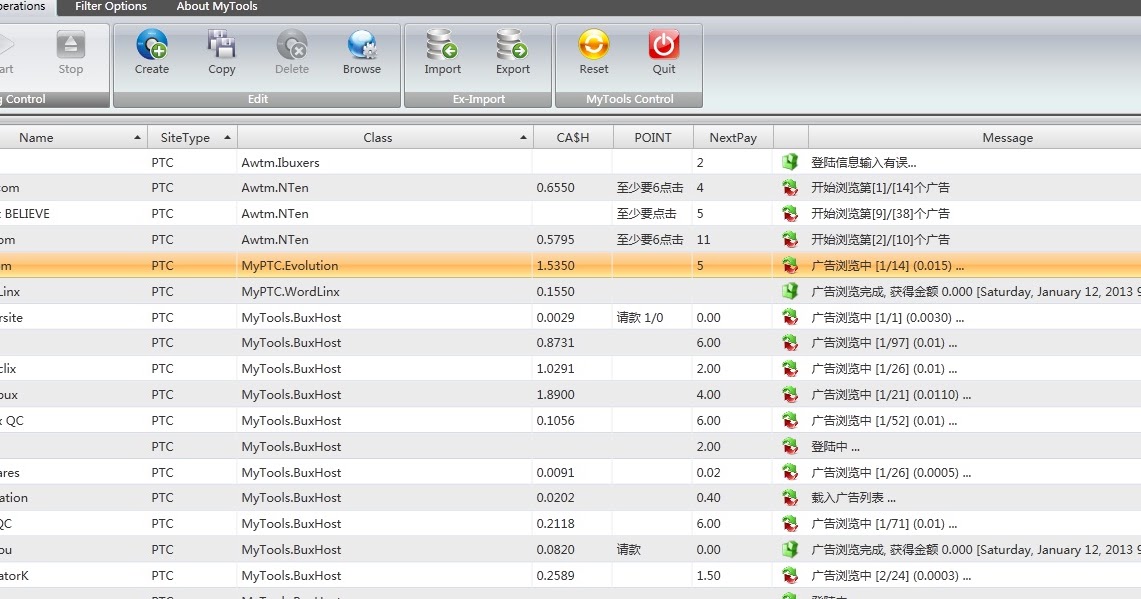Open the Browse globe icon

point(362,45)
